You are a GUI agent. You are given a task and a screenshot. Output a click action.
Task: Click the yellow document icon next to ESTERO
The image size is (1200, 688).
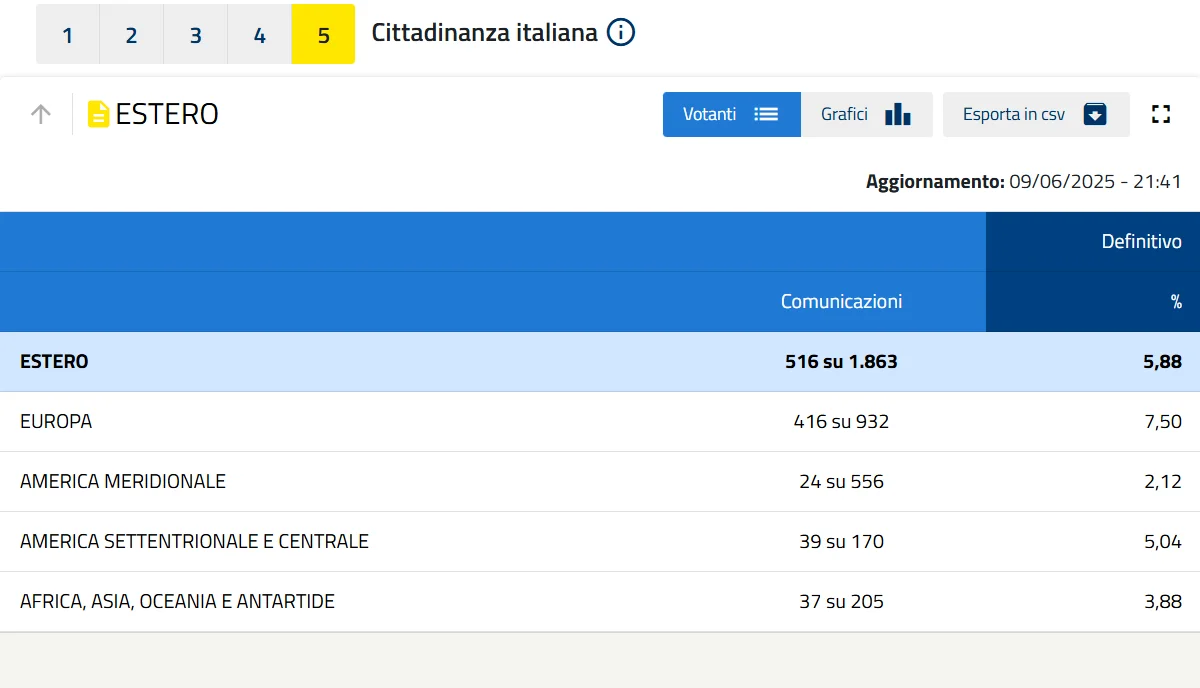click(98, 114)
